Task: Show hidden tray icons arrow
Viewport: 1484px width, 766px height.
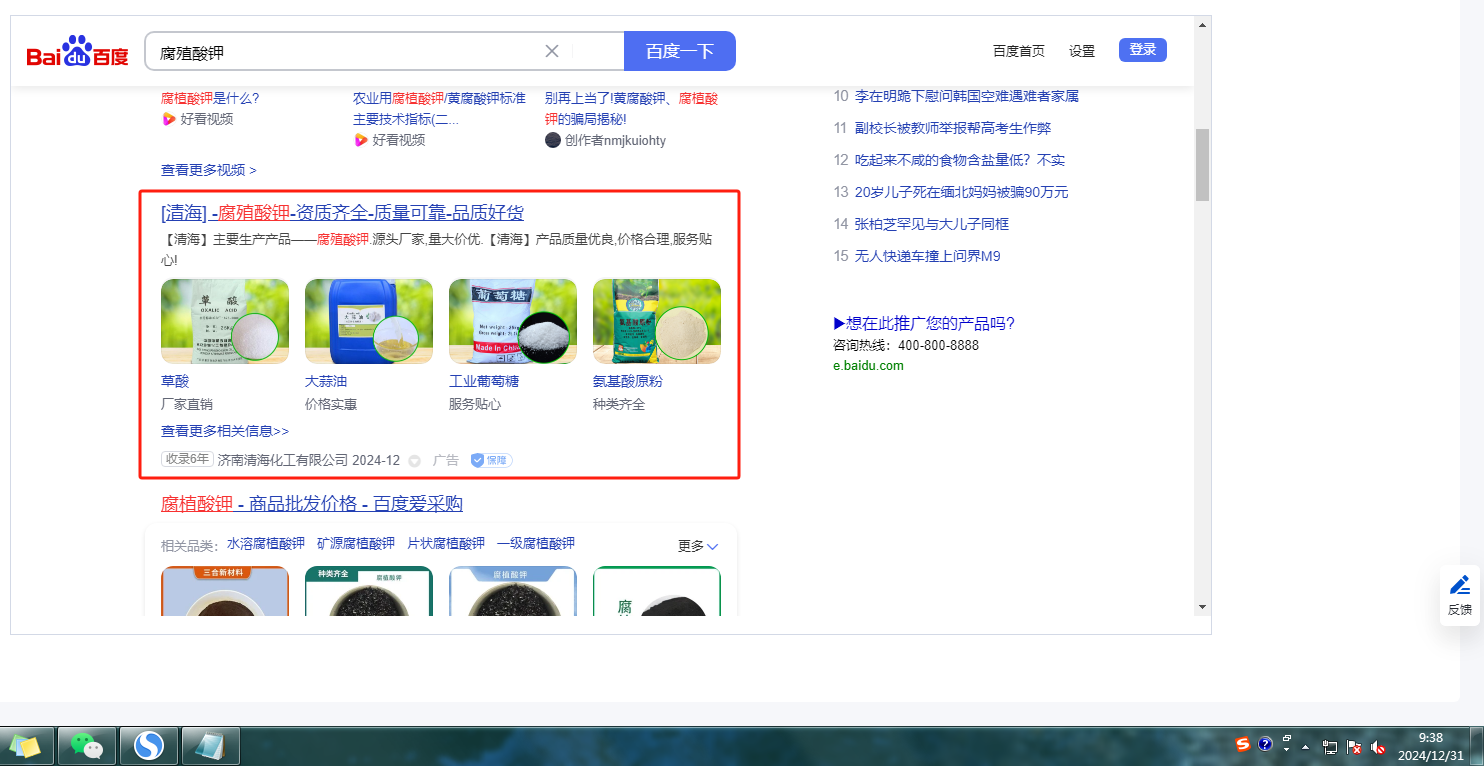Action: point(1305,747)
